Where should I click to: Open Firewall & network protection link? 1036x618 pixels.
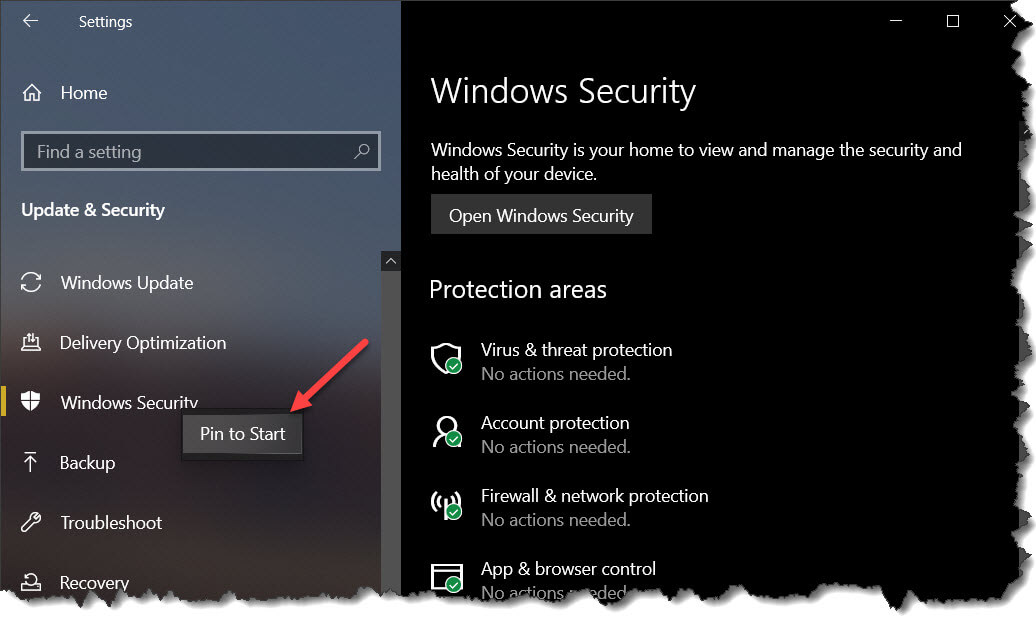[594, 496]
